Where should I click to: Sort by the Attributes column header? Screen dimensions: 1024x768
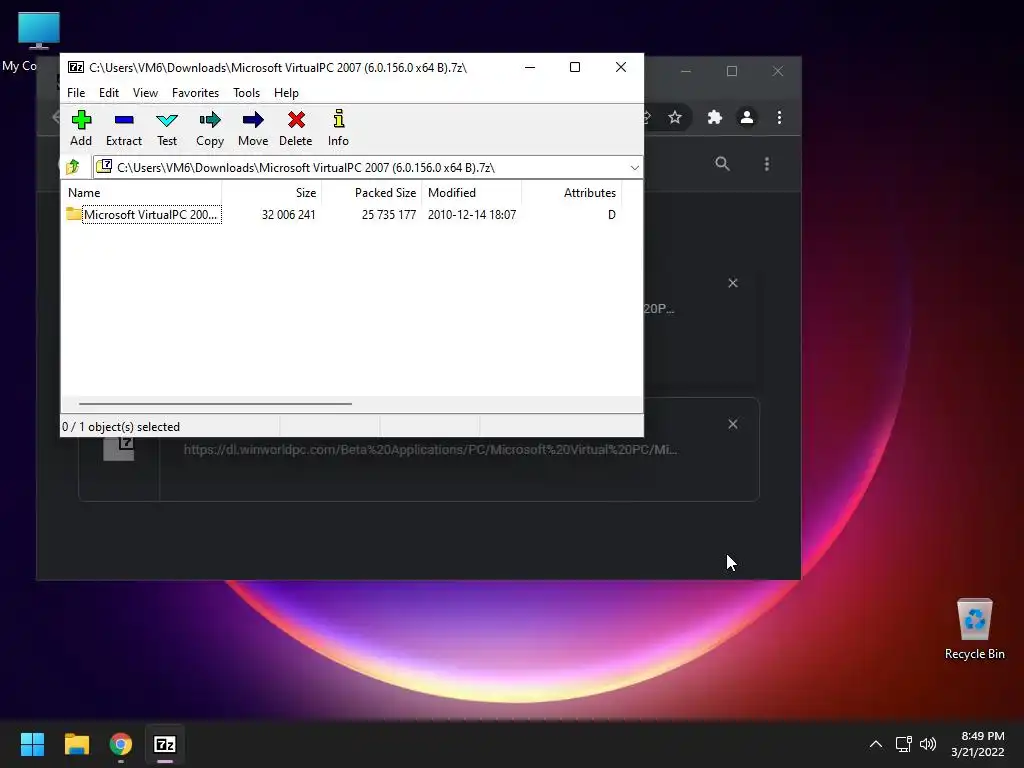571,193
